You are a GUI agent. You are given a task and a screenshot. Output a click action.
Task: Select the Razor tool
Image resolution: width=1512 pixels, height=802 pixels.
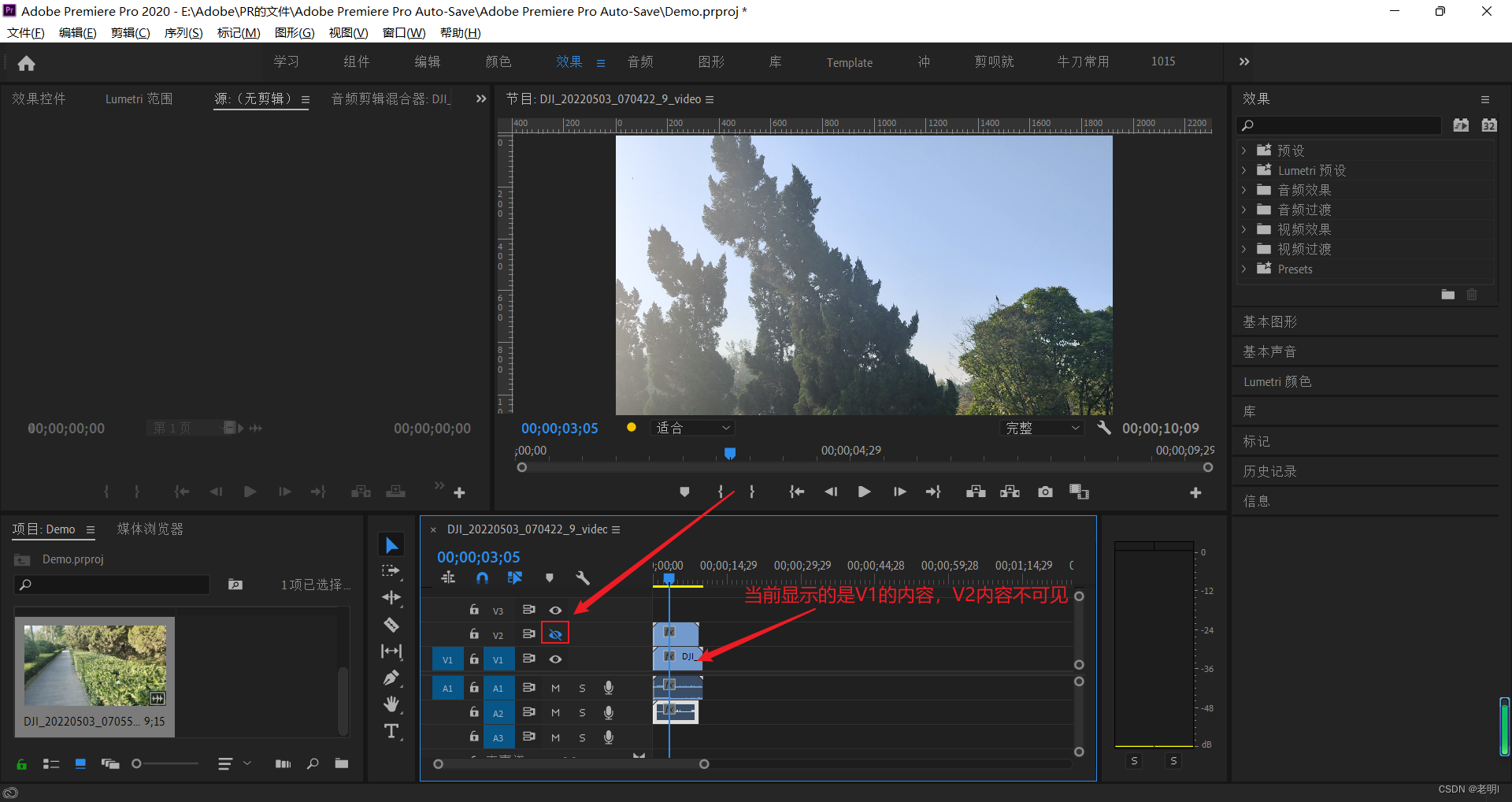click(x=391, y=625)
